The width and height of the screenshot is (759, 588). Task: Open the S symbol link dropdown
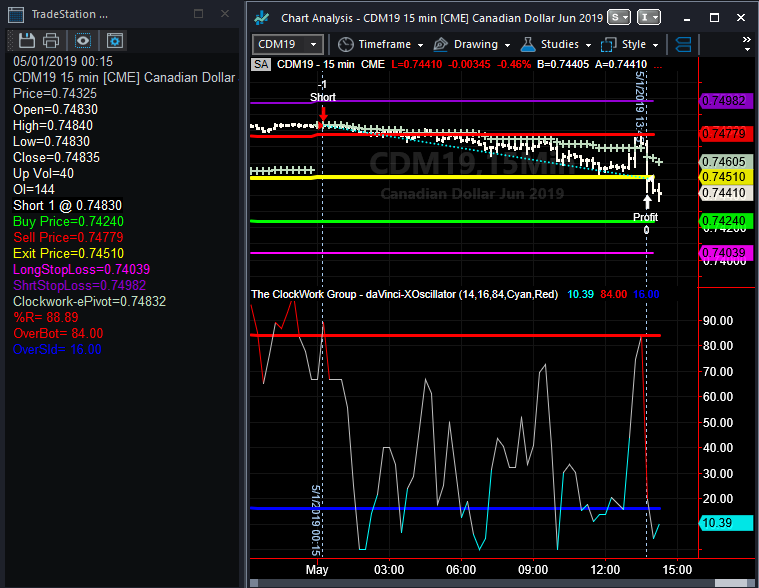(619, 17)
